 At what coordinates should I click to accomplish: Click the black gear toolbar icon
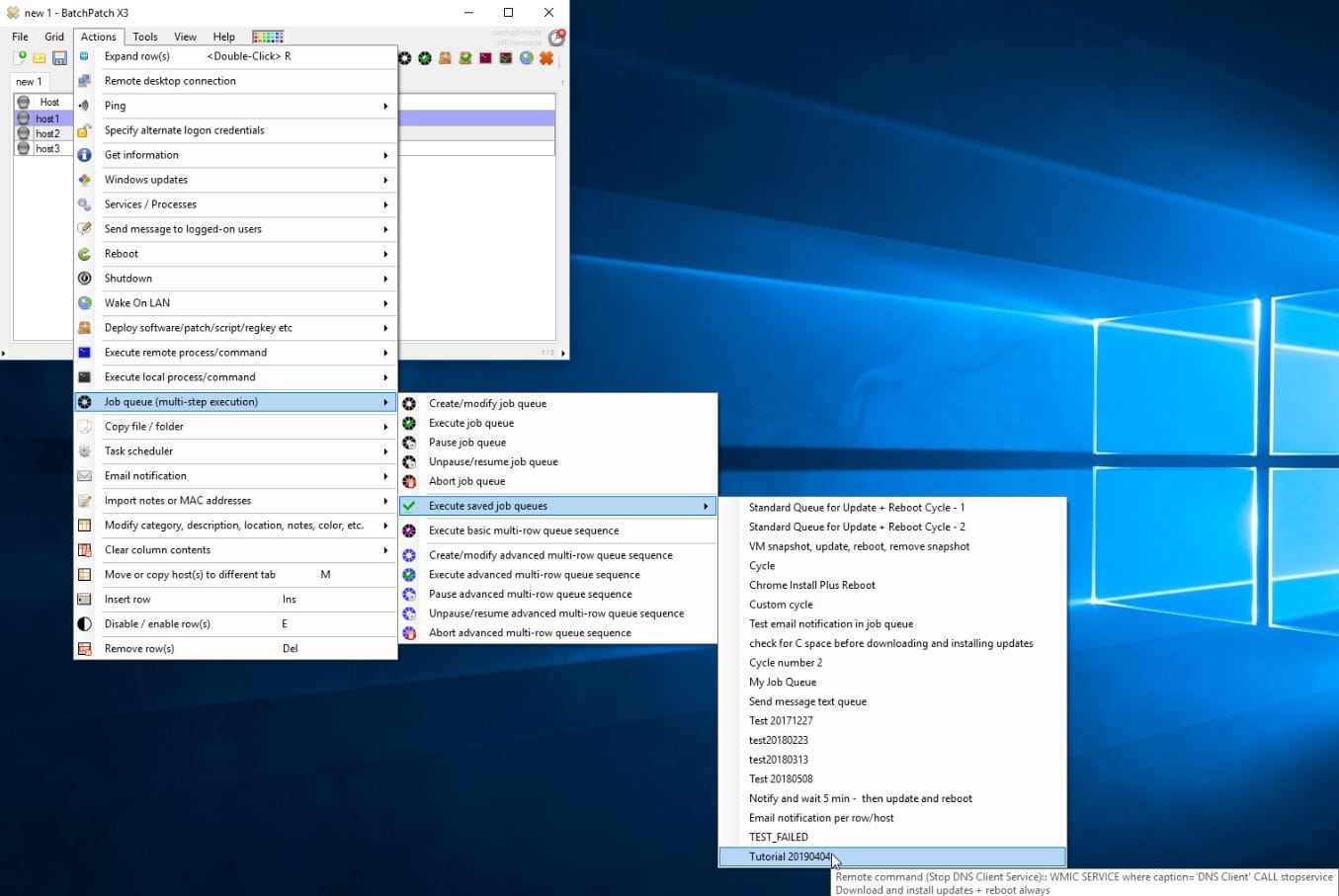point(405,58)
